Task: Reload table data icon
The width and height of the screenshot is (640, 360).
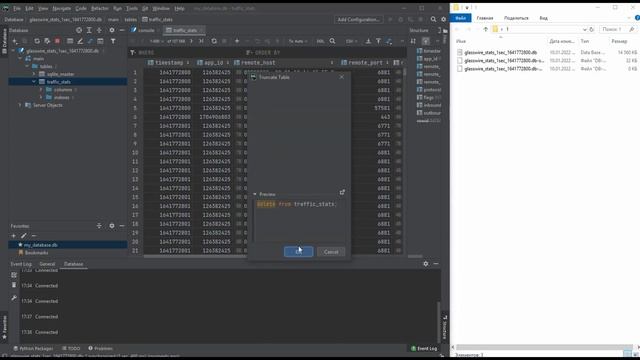Action: tap(214, 41)
